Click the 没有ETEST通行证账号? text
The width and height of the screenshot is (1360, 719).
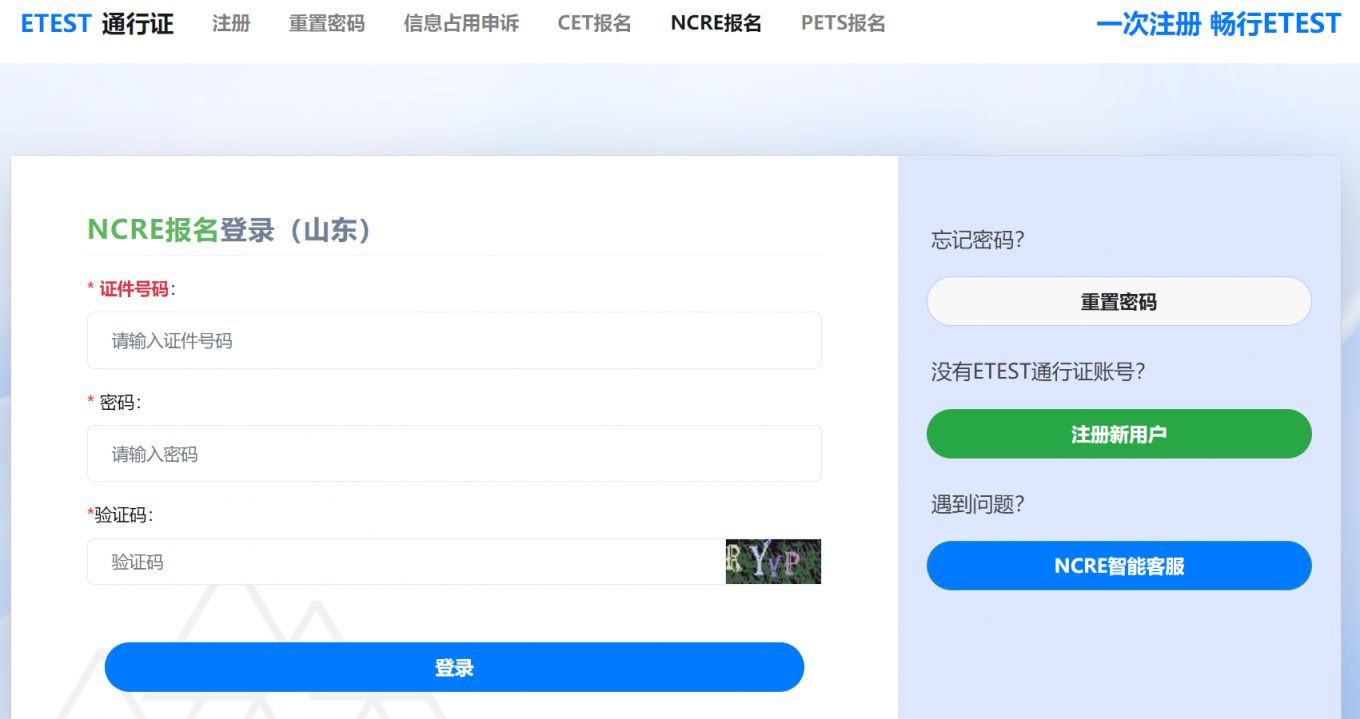pos(1037,372)
